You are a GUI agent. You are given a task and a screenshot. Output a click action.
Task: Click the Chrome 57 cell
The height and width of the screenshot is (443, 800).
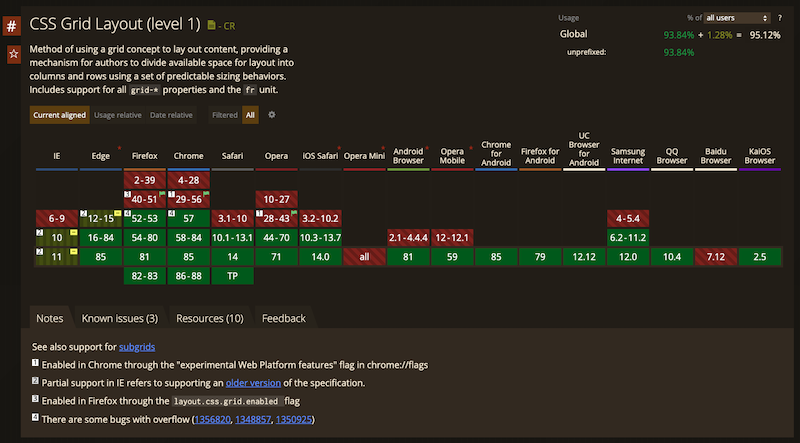tap(188, 218)
